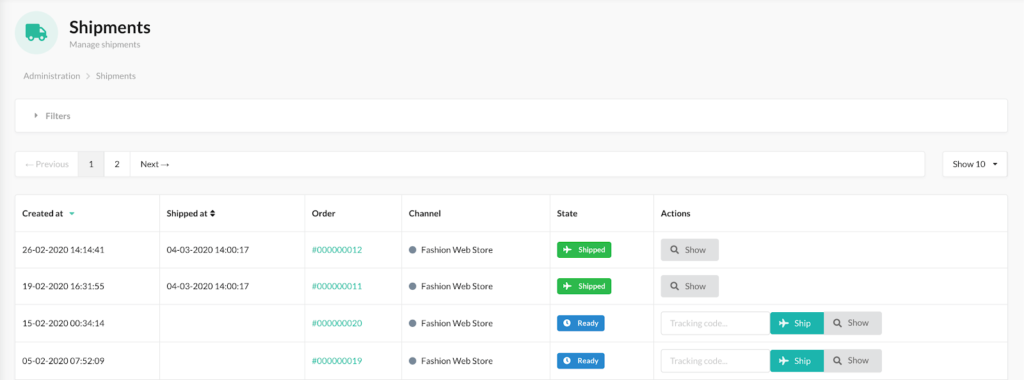Click shipped date in order #000000012 row
Screen dimensions: 1024x380
(208, 250)
